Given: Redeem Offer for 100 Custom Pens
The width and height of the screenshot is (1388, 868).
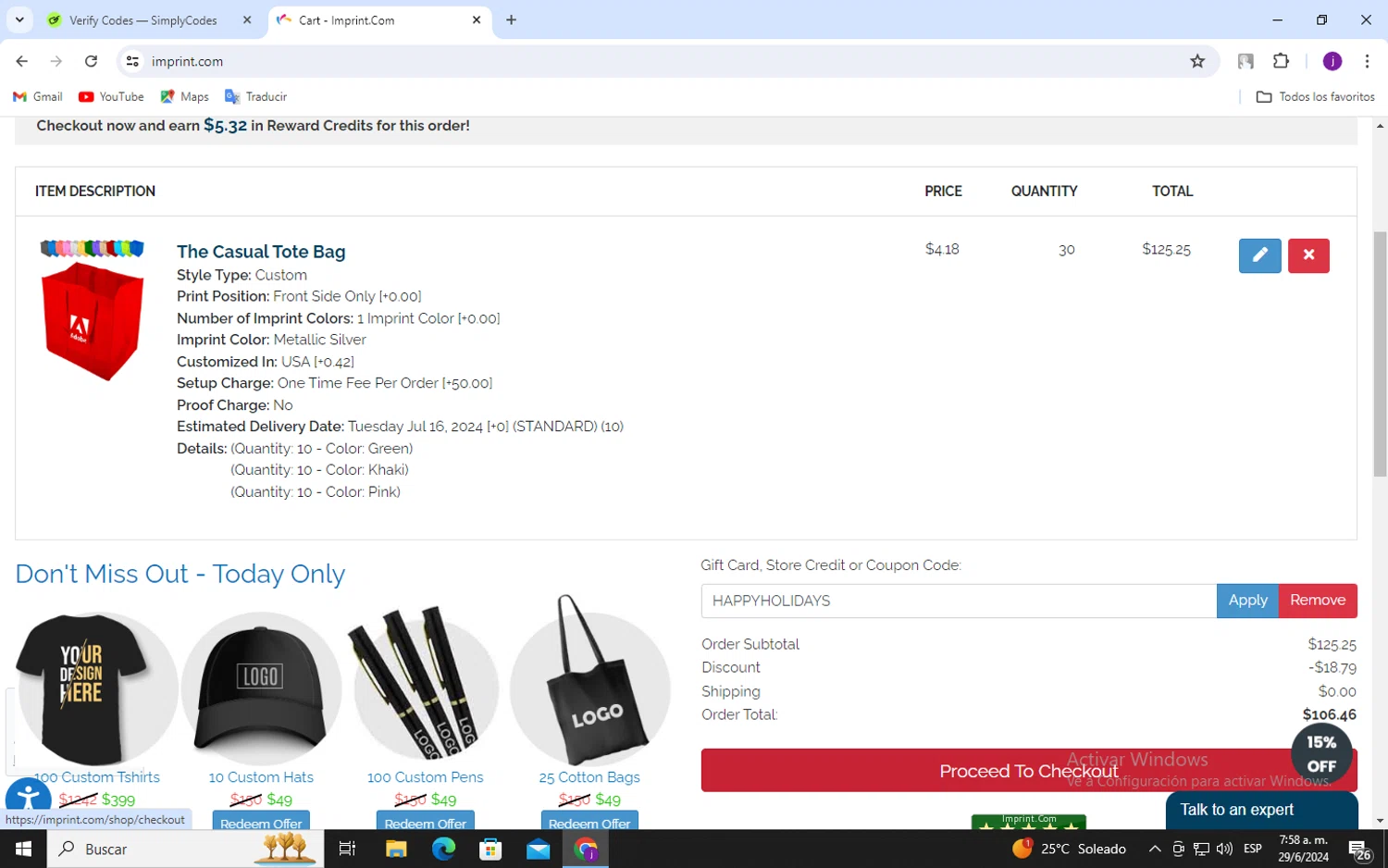Looking at the screenshot, I should click(x=425, y=821).
